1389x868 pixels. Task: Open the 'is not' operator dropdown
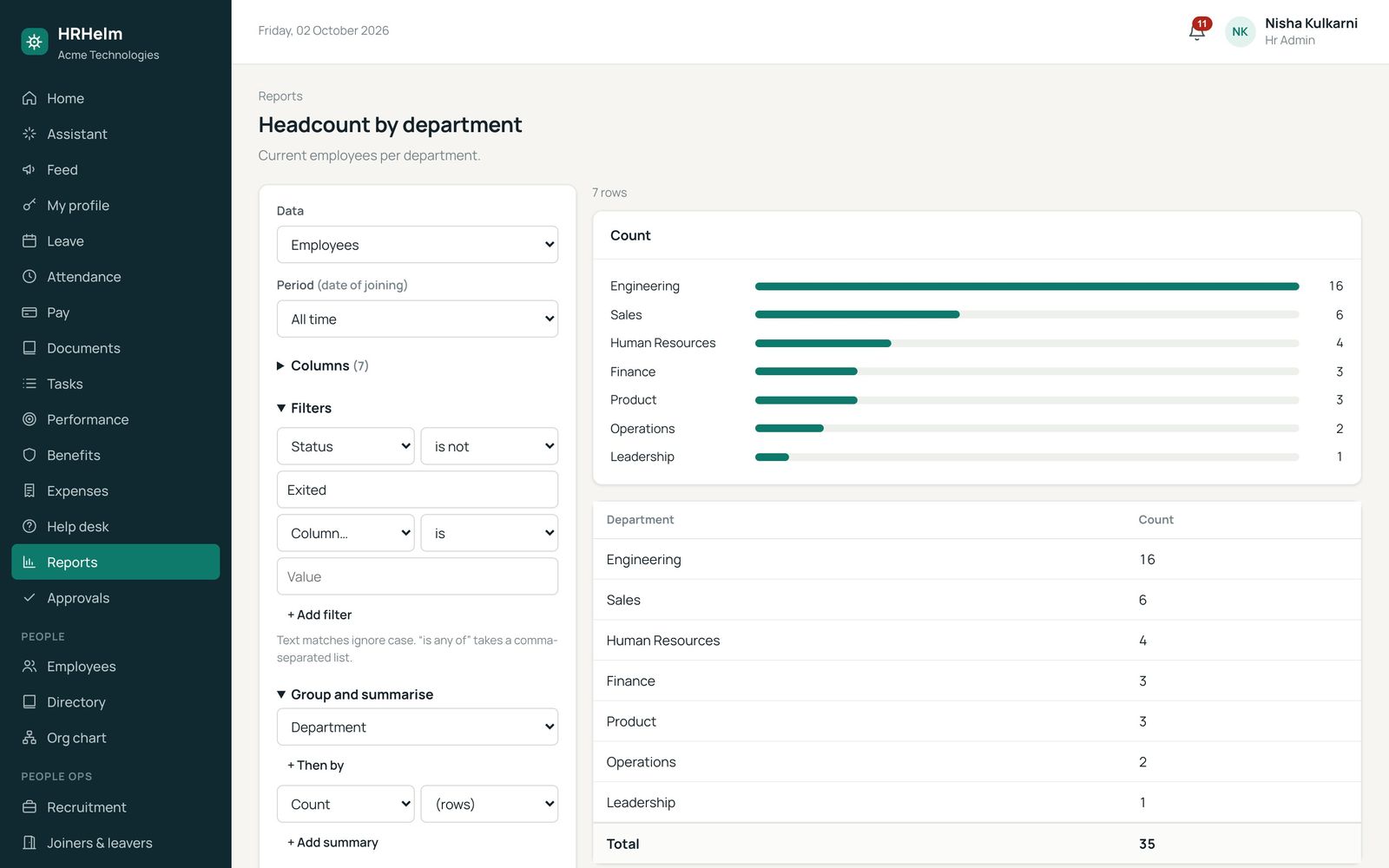click(x=490, y=446)
